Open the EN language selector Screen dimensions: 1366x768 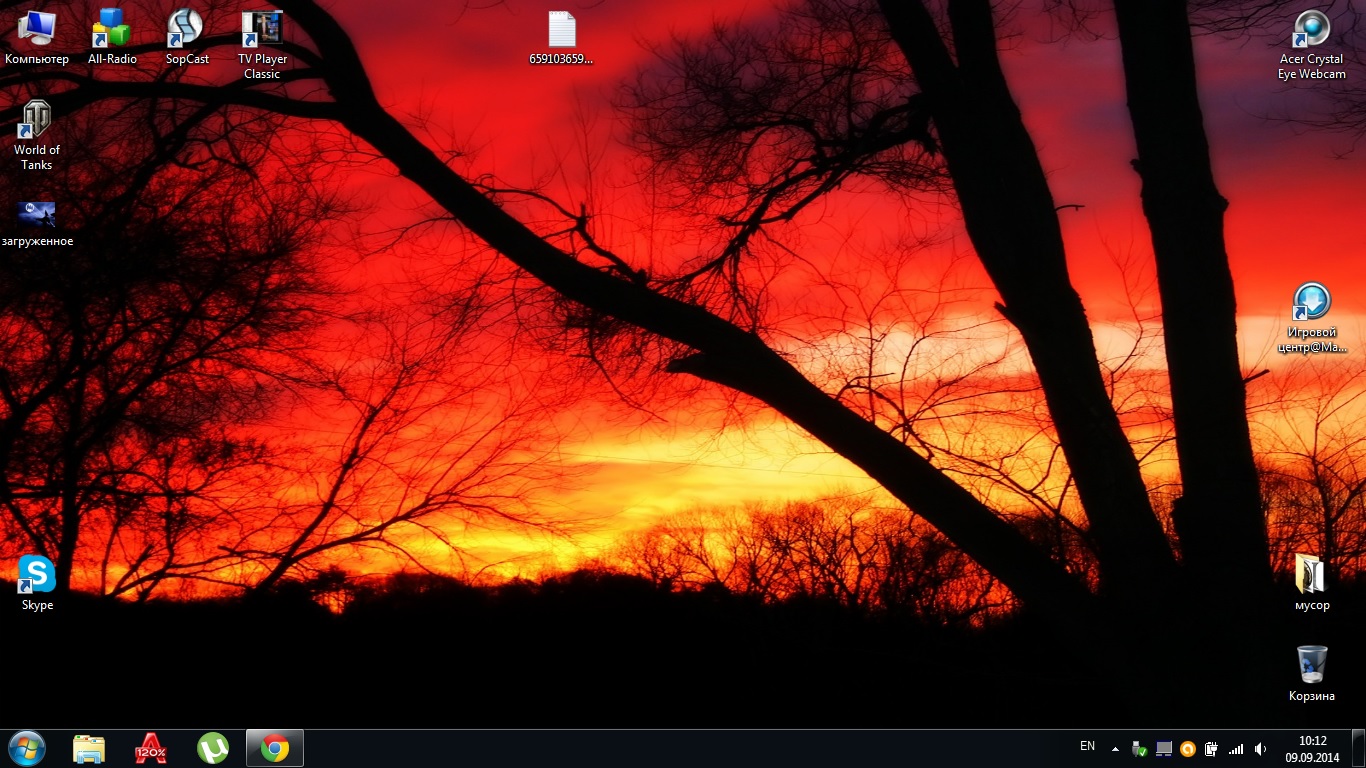click(1088, 746)
